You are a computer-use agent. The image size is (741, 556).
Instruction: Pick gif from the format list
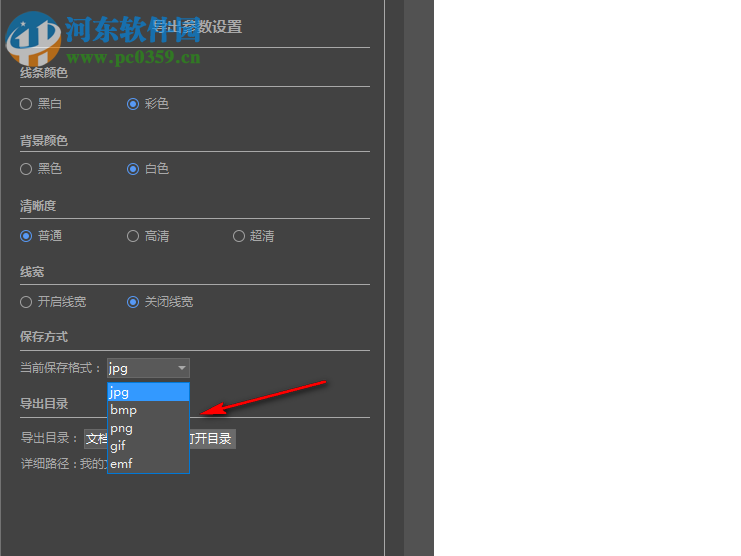148,446
